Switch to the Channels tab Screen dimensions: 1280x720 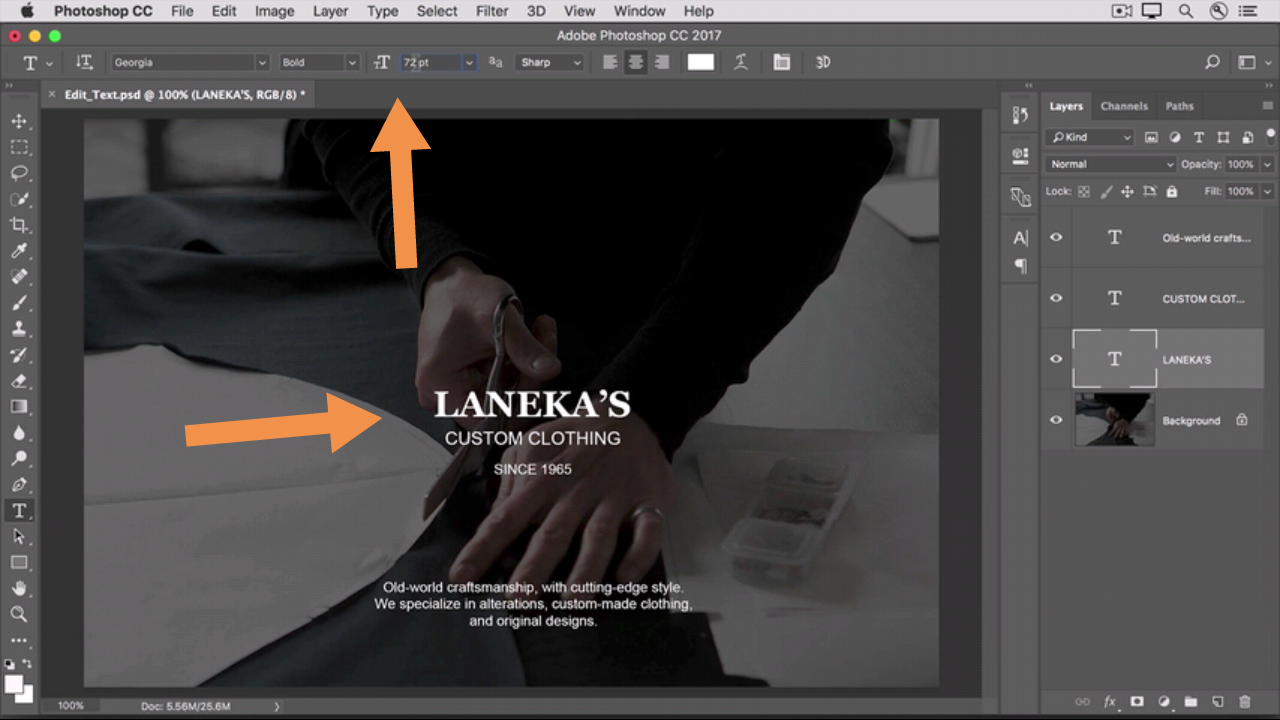1124,106
